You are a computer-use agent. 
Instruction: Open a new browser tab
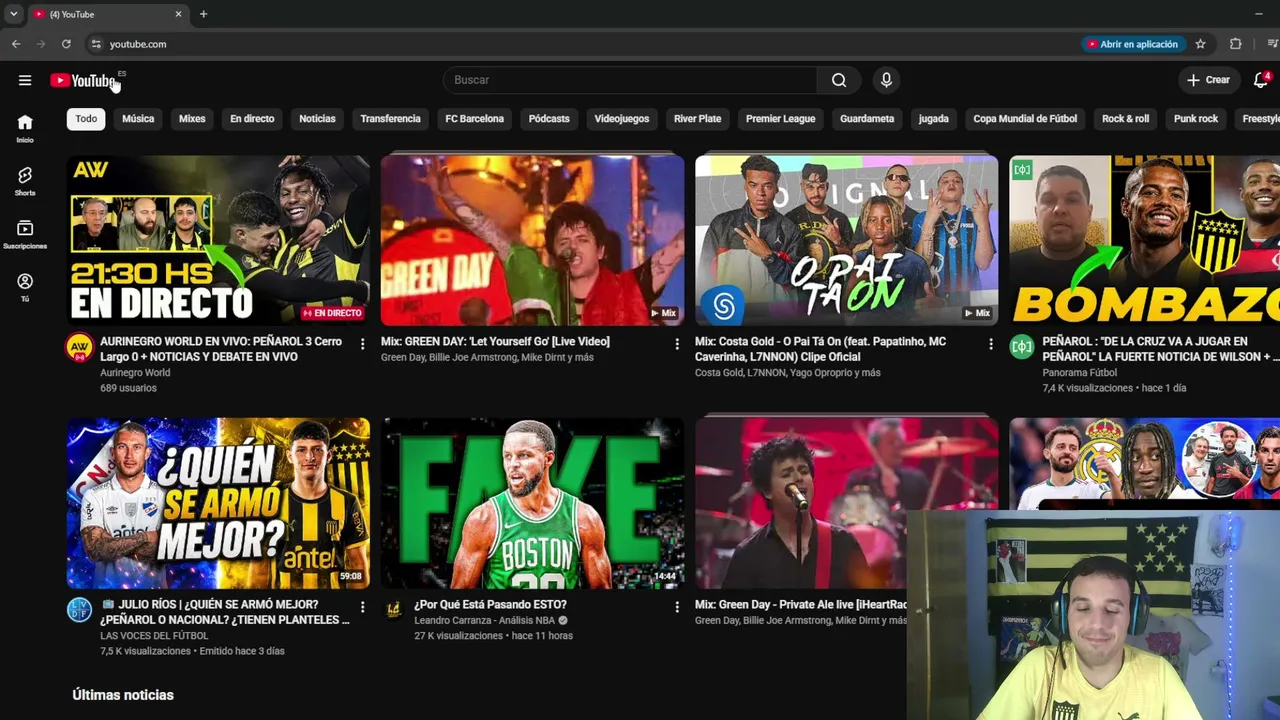coord(203,14)
